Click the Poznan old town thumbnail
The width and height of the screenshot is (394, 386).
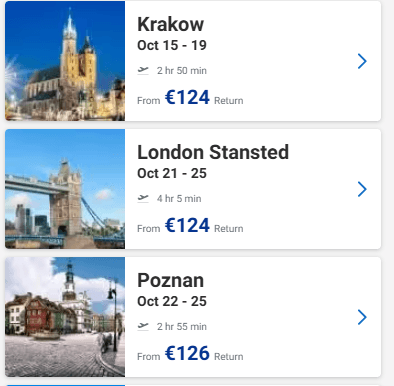[65, 317]
